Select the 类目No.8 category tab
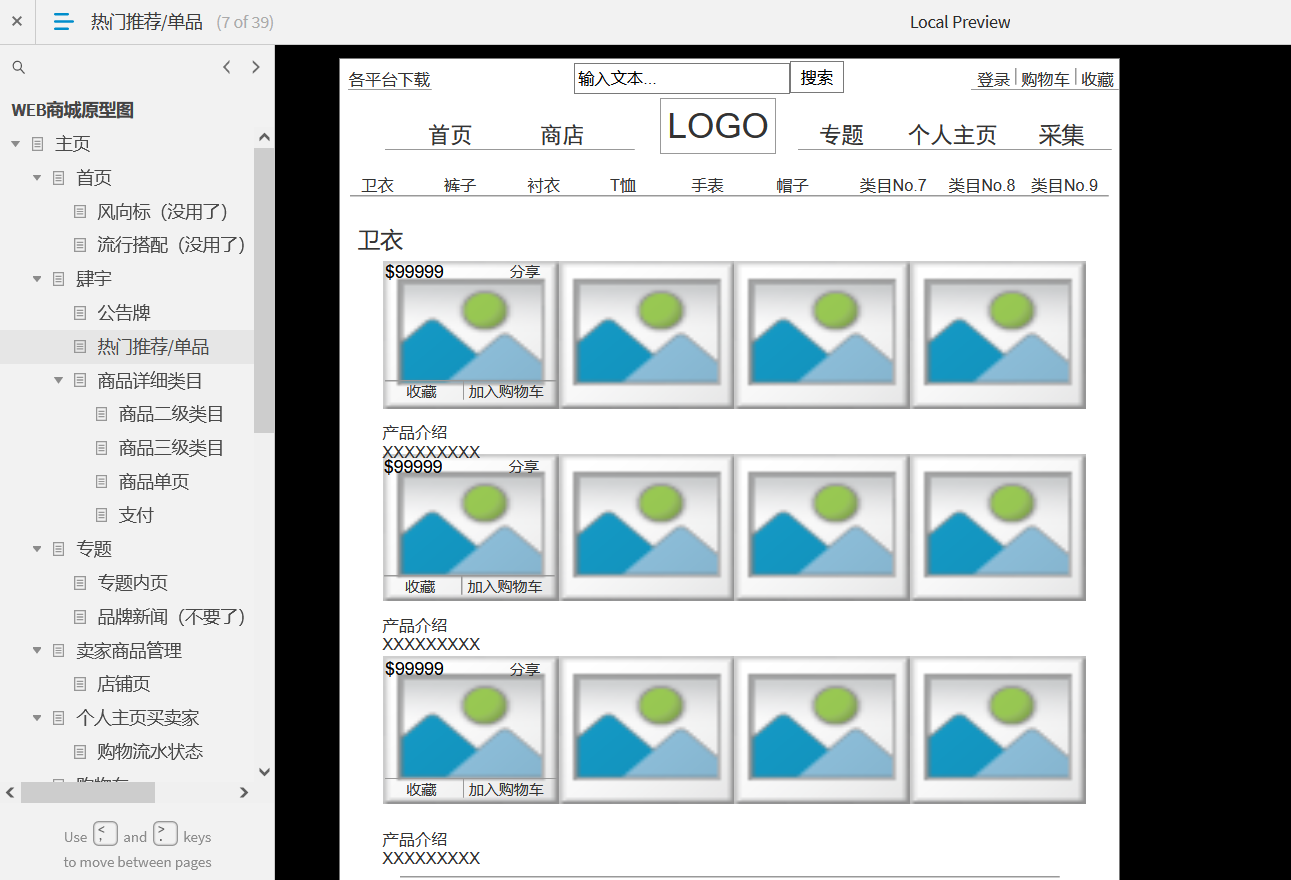1291x880 pixels. (x=982, y=185)
